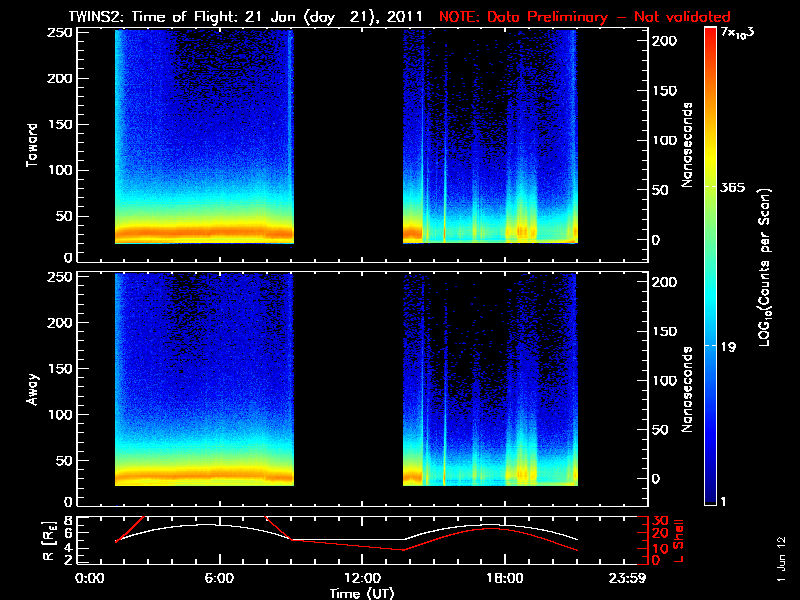
Task: Select the 18:00 time axis tick
Action: 504,577
